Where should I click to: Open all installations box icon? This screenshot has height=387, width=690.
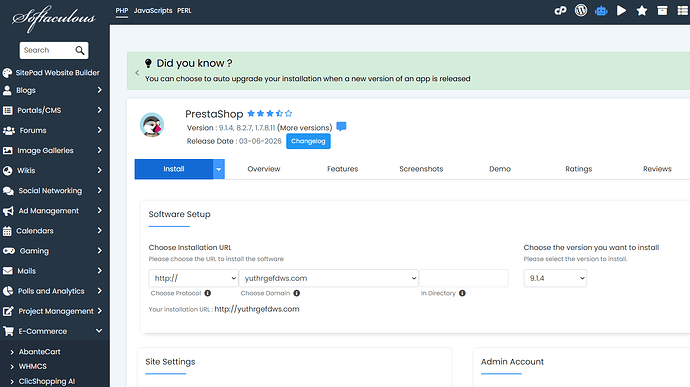662,11
